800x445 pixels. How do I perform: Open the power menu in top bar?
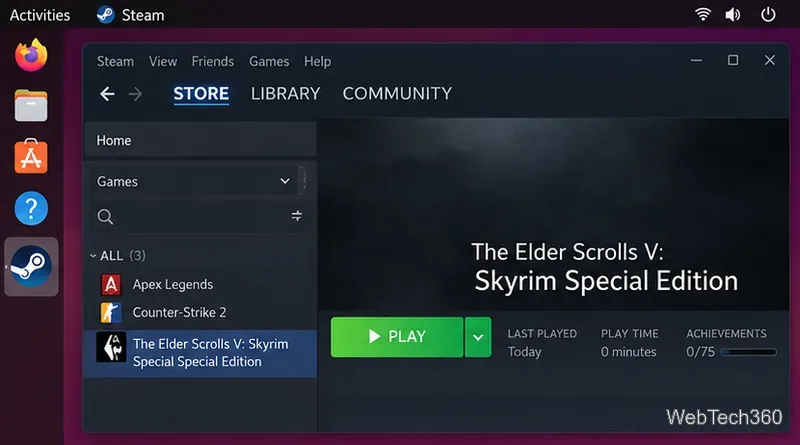coord(768,14)
